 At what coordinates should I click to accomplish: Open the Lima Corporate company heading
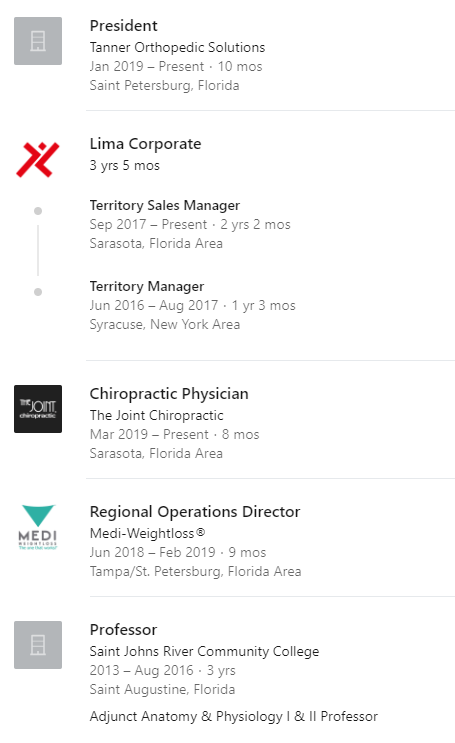pyautogui.click(x=146, y=144)
